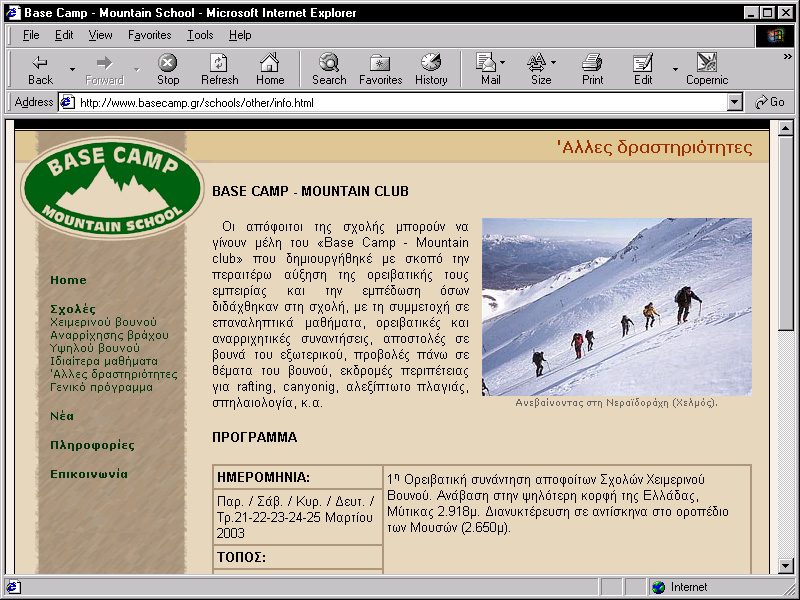Click the greyed-out Forward toolbar button
The height and width of the screenshot is (600, 800).
point(105,69)
